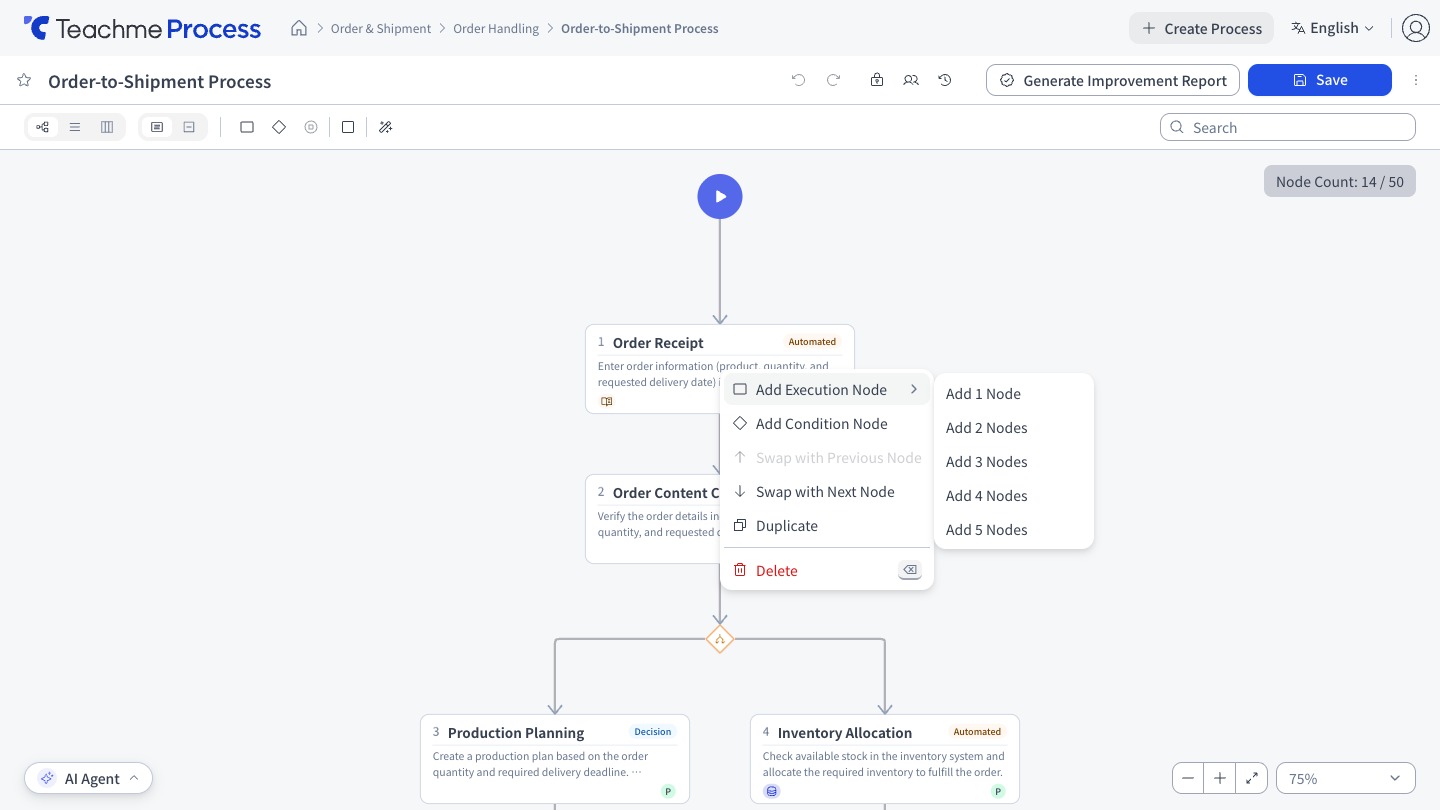Expand the AI Agent panel
1440x810 pixels.
pyautogui.click(x=88, y=778)
